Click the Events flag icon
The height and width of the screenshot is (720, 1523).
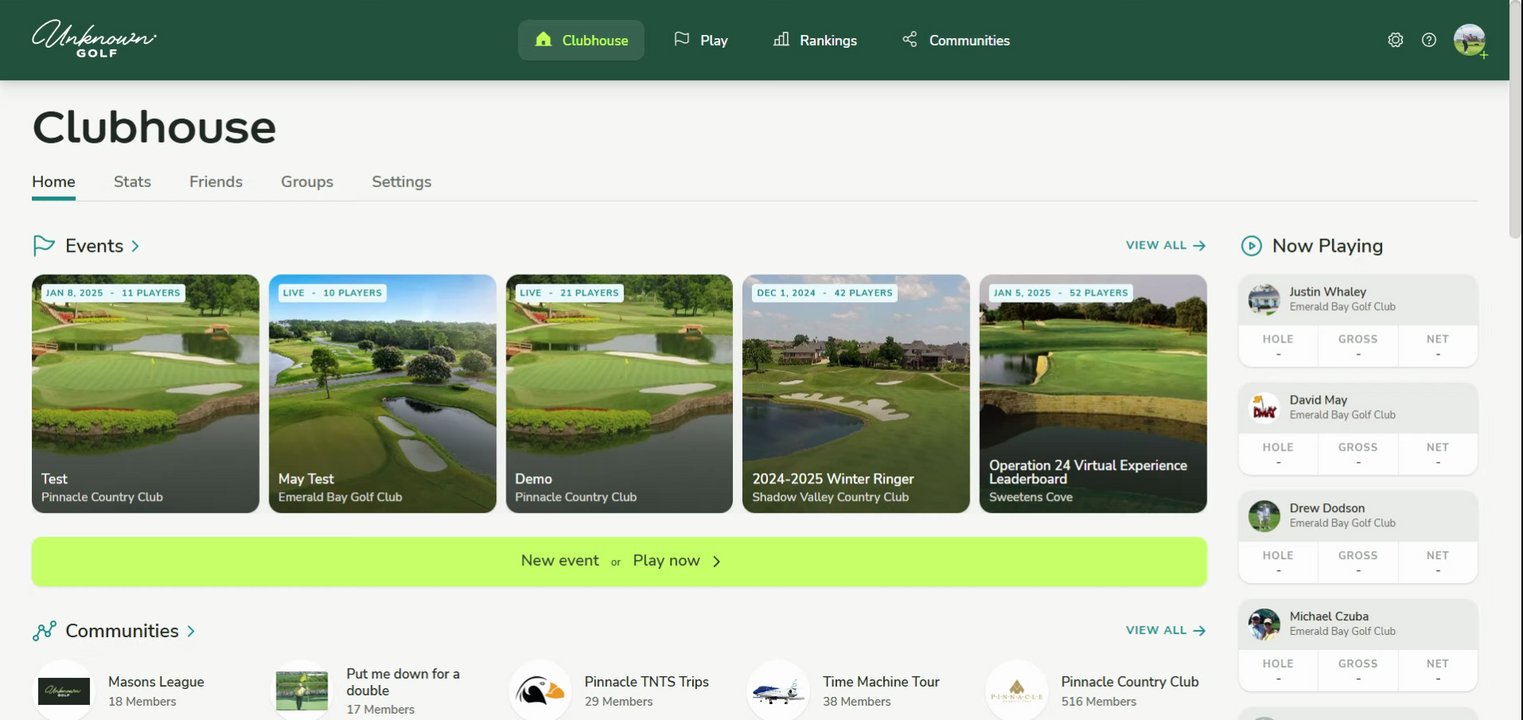(x=43, y=245)
